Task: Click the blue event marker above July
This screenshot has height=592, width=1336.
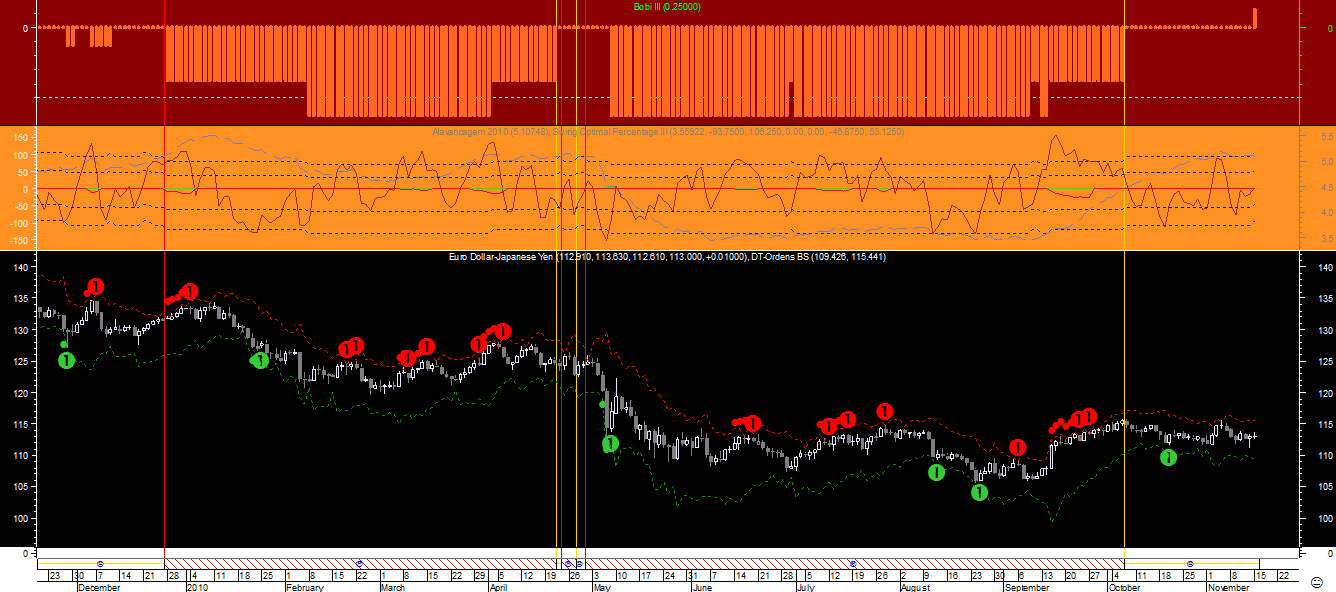Action: tap(853, 565)
